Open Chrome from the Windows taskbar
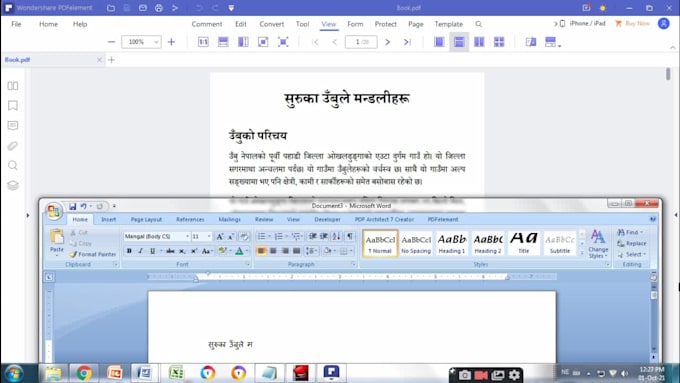 [84, 373]
